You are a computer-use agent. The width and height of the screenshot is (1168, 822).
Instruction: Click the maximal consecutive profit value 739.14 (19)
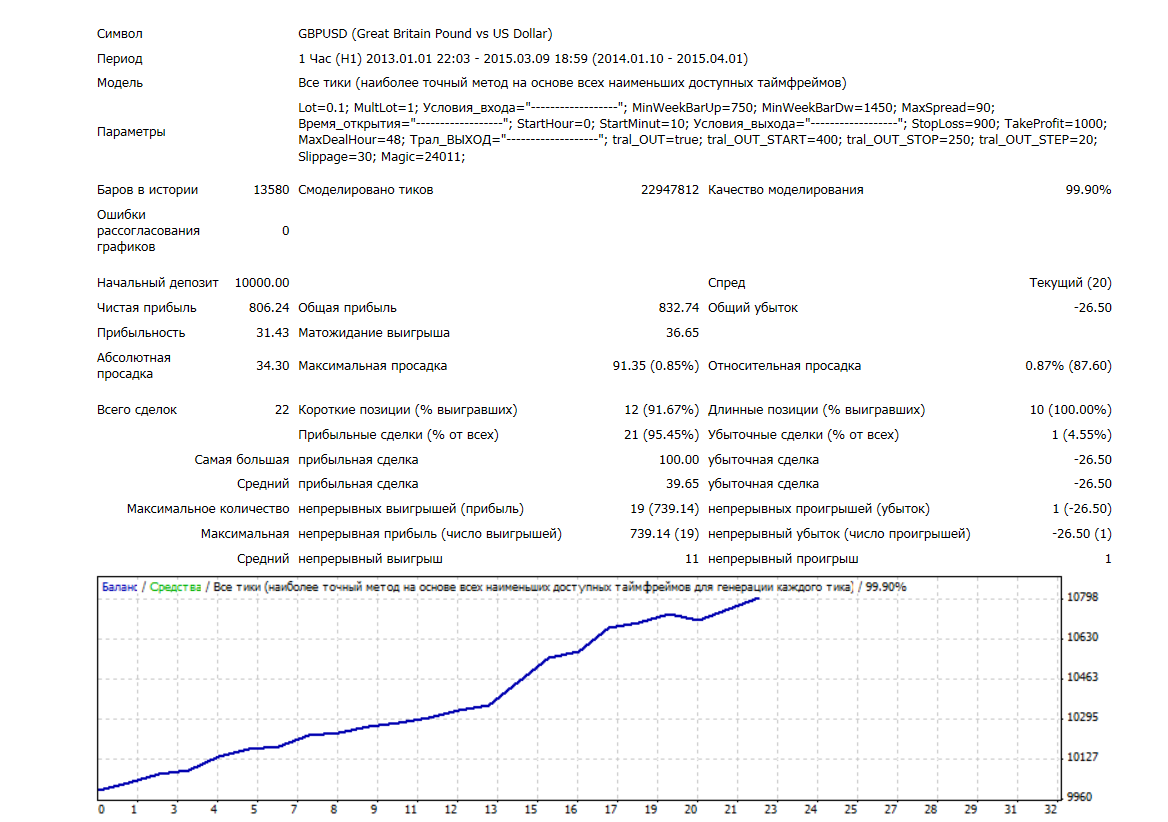coord(664,534)
